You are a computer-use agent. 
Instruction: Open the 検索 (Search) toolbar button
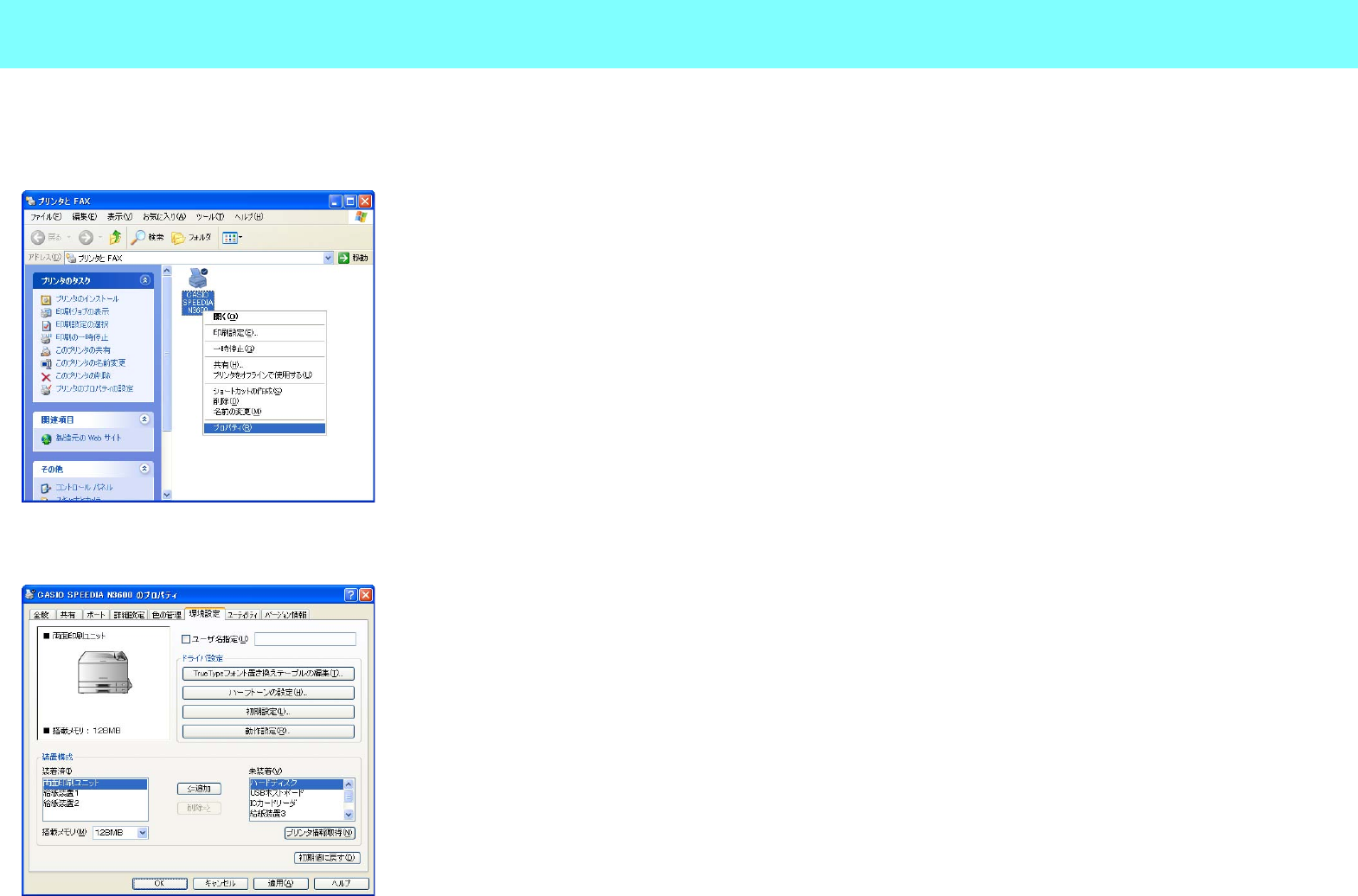[x=147, y=238]
